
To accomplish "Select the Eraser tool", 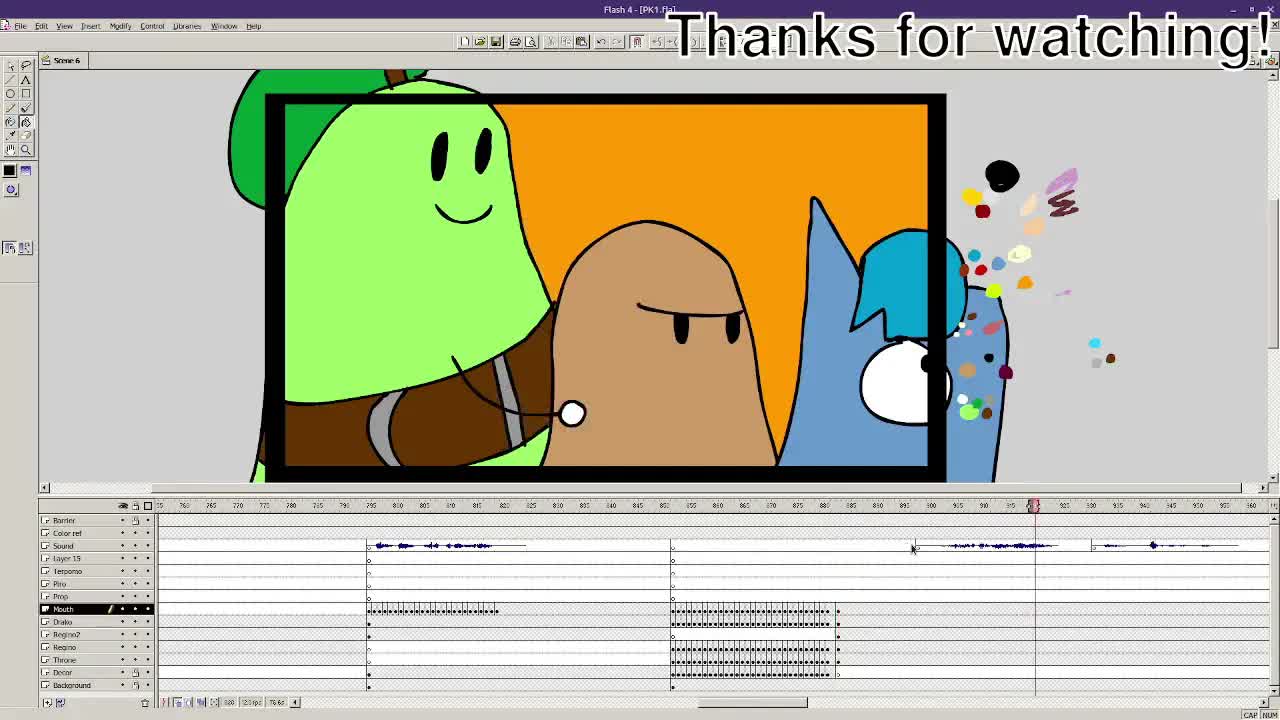I will (26, 136).
